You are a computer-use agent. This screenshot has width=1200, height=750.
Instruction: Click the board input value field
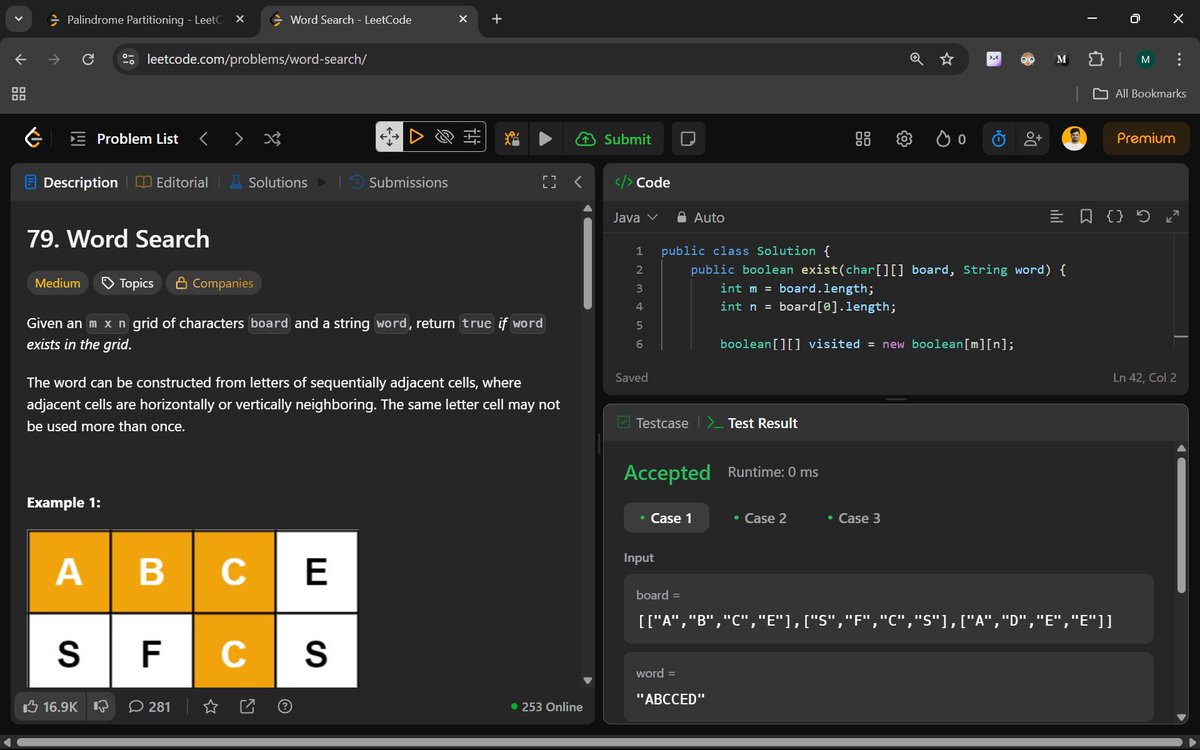888,609
